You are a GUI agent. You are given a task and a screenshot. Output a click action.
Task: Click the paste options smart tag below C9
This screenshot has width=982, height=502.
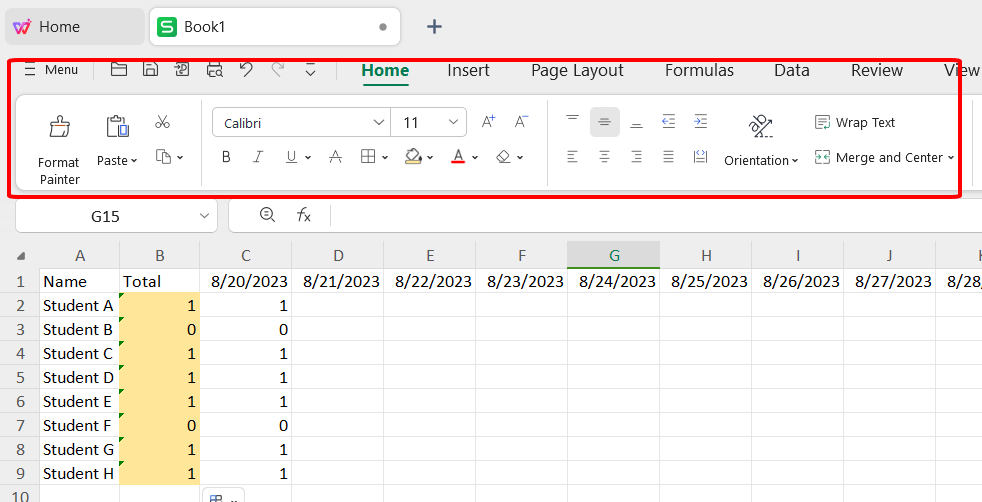click(223, 496)
